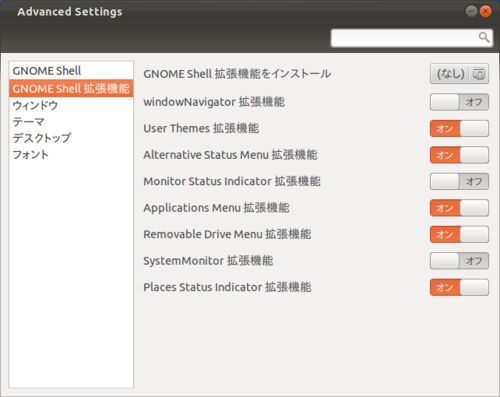Turn off the User Themes extension

tap(459, 129)
